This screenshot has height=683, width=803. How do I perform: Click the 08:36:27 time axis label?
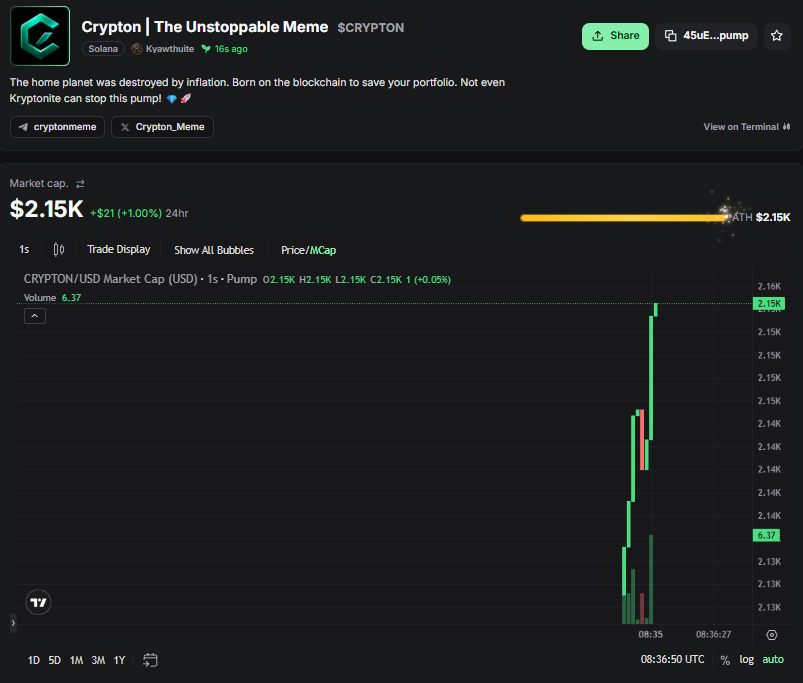point(713,634)
